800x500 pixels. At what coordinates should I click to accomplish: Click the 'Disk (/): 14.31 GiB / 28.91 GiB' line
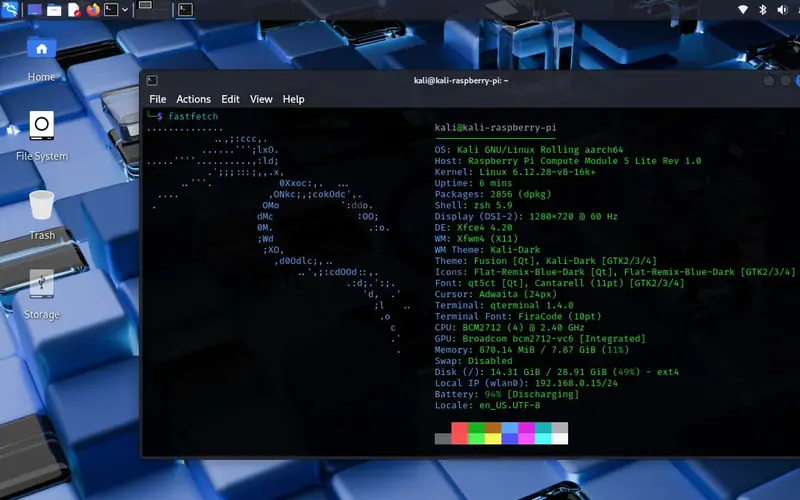(x=557, y=372)
